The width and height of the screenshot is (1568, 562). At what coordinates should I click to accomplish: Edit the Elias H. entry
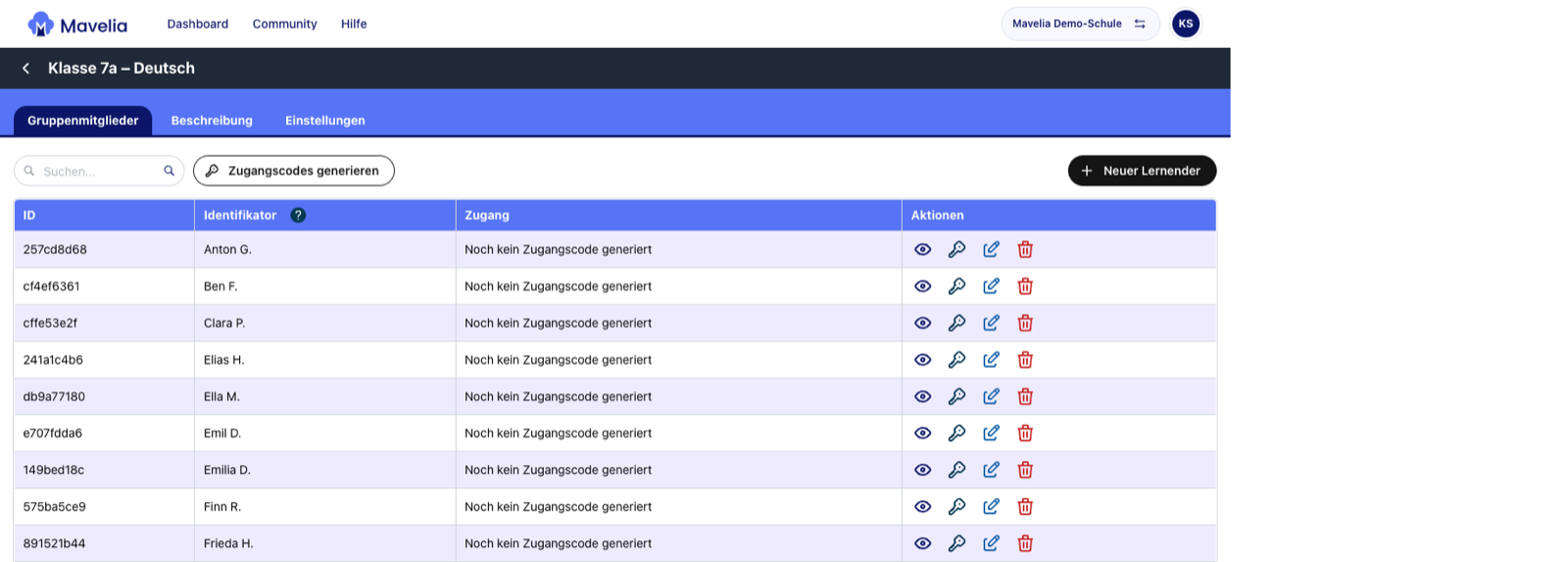(x=991, y=360)
